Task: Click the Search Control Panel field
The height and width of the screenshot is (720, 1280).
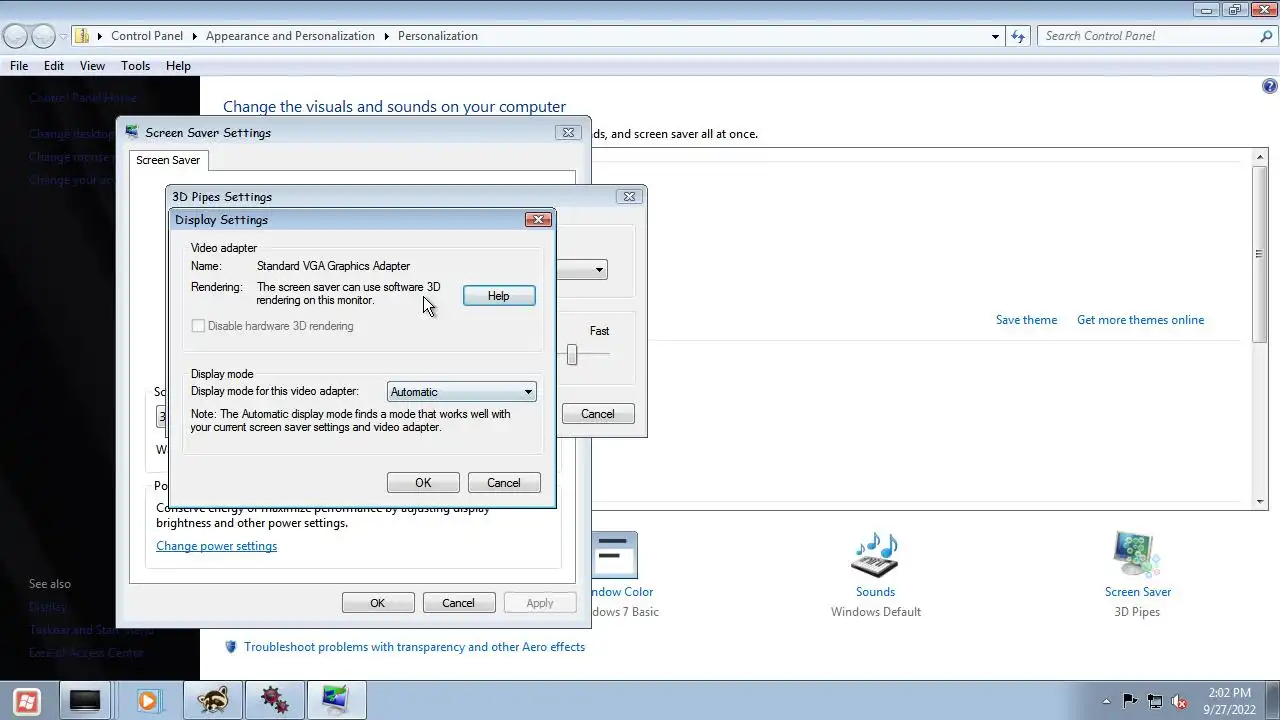Action: (x=1147, y=36)
